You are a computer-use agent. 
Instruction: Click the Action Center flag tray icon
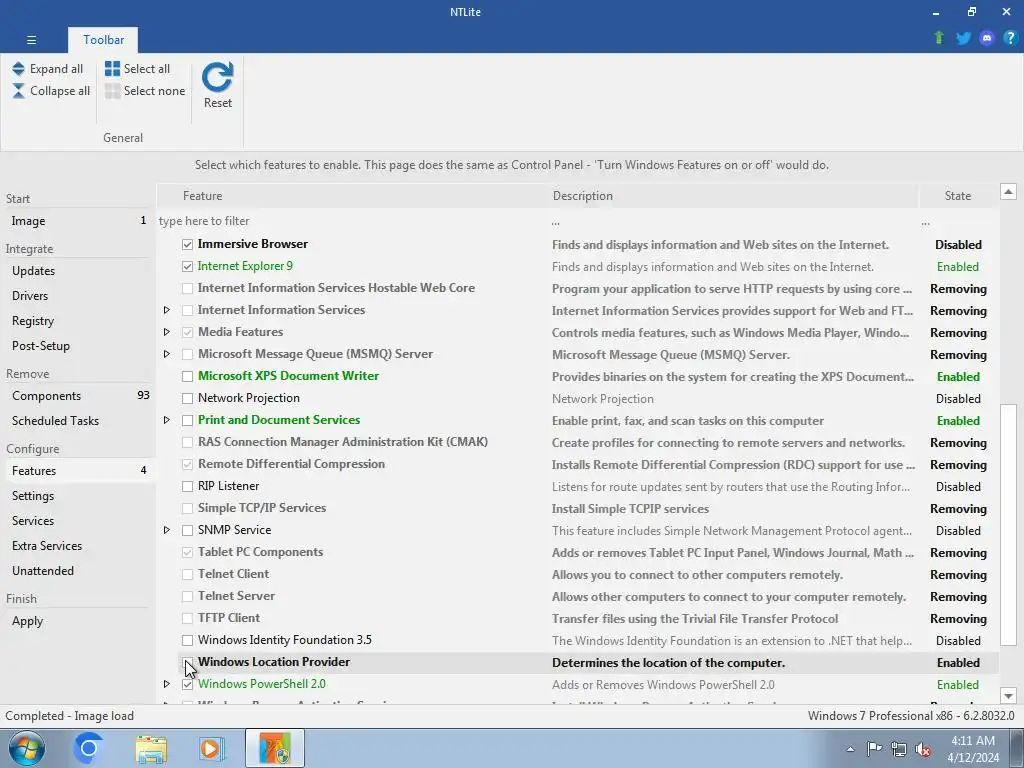coord(874,749)
